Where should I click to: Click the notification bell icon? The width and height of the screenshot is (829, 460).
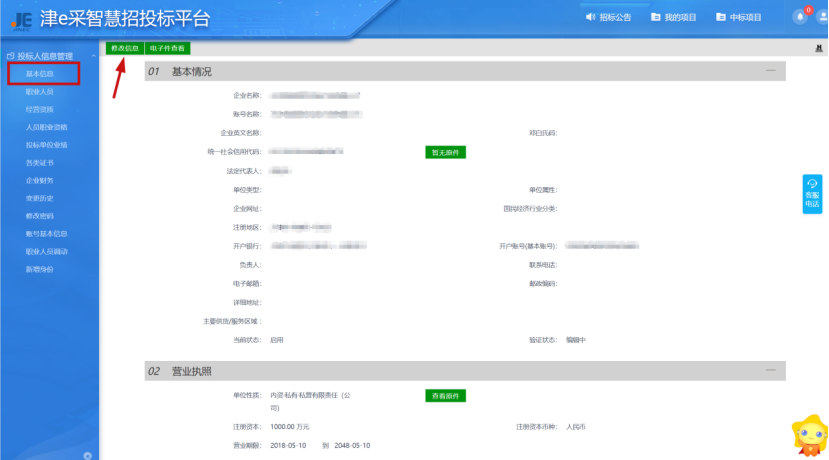(x=799, y=17)
